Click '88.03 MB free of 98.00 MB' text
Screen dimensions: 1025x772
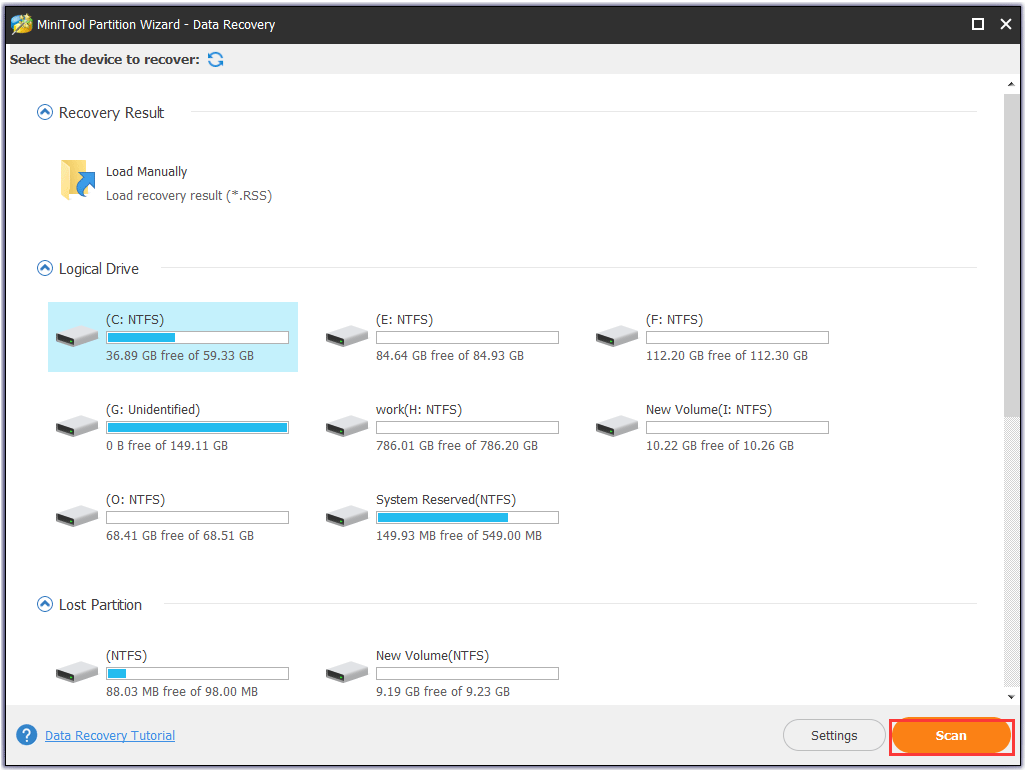[182, 692]
